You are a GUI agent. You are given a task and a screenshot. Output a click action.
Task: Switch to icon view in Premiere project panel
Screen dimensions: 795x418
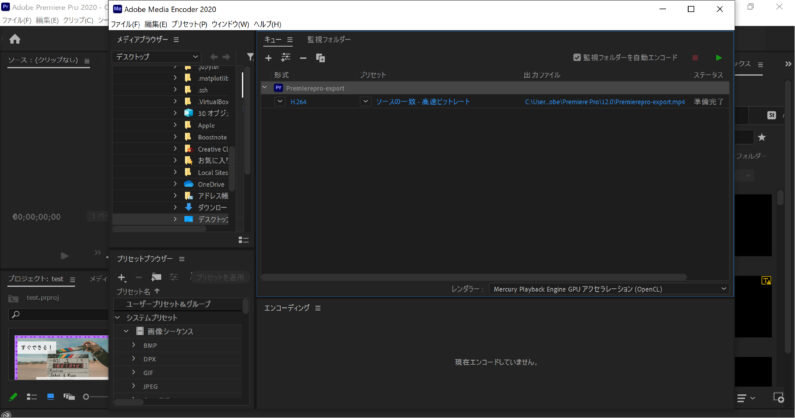50,397
